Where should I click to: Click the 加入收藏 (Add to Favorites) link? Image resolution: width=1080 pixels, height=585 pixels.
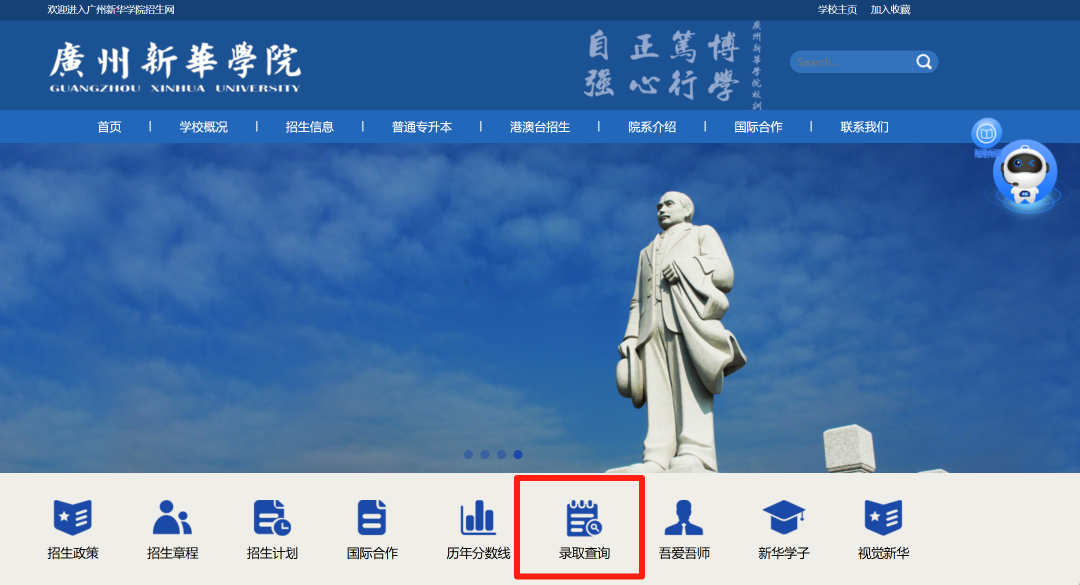[x=892, y=8]
